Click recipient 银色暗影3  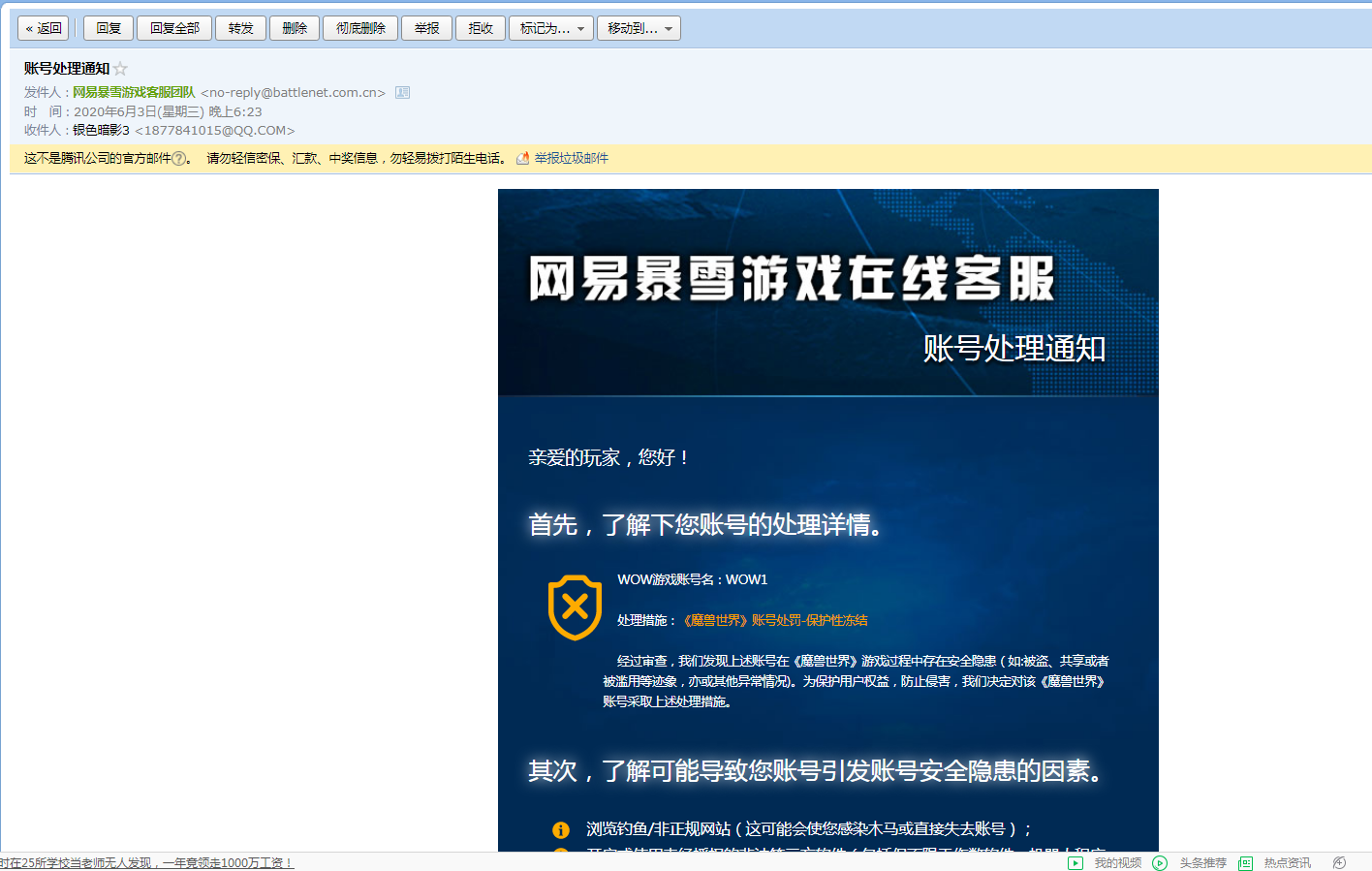[101, 131]
